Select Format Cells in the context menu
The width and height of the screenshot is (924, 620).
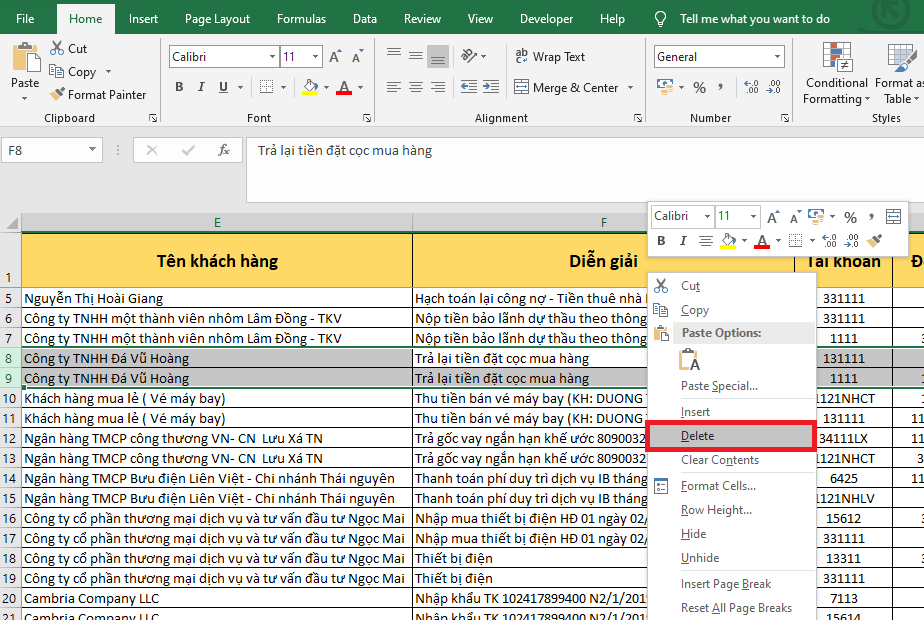tap(717, 486)
